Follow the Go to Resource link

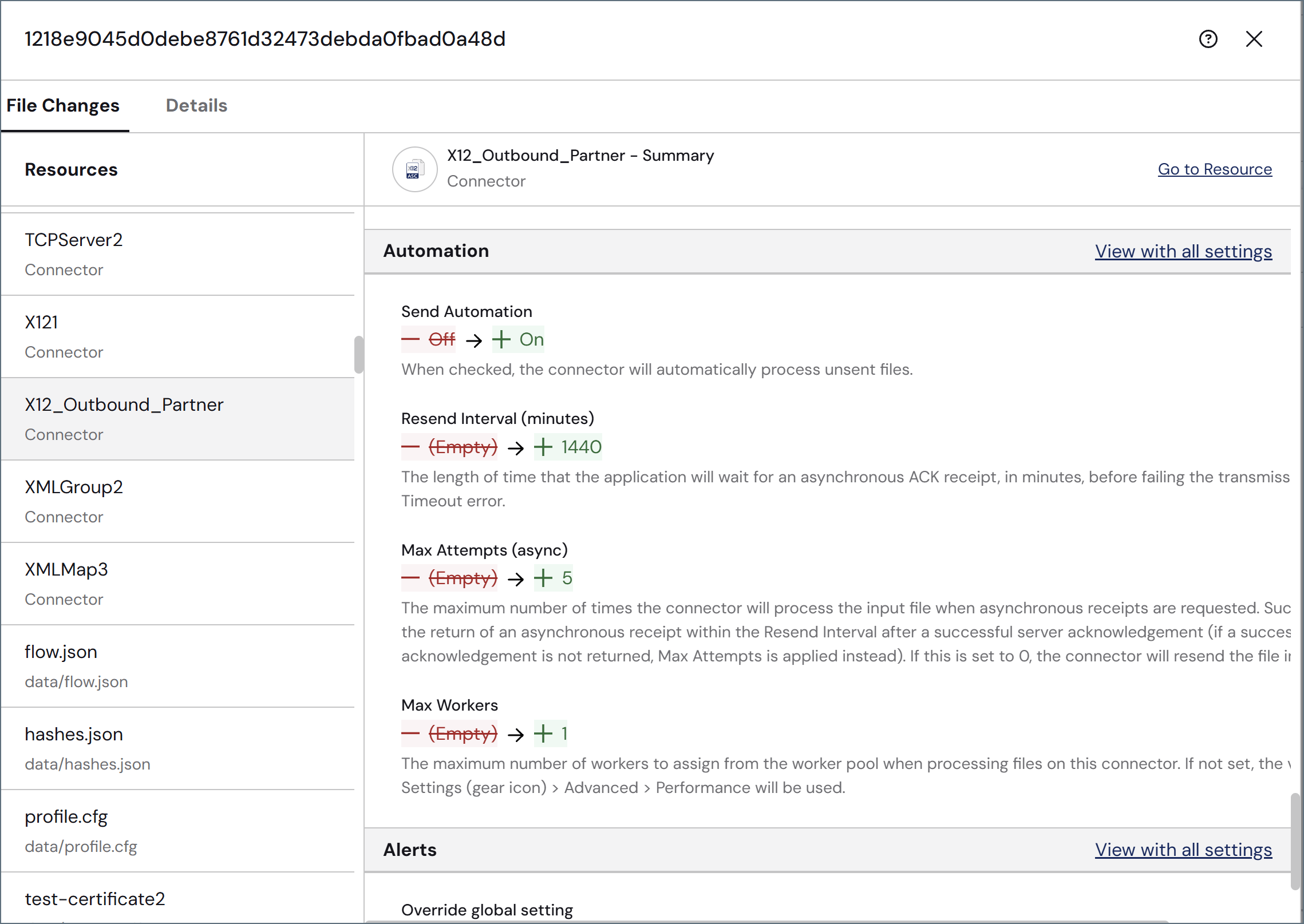(x=1215, y=169)
